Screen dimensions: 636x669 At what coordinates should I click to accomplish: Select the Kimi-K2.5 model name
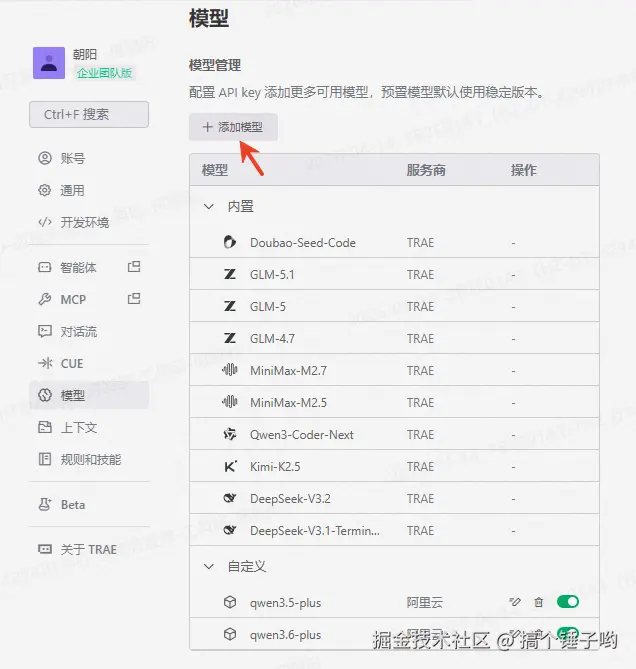tap(275, 467)
